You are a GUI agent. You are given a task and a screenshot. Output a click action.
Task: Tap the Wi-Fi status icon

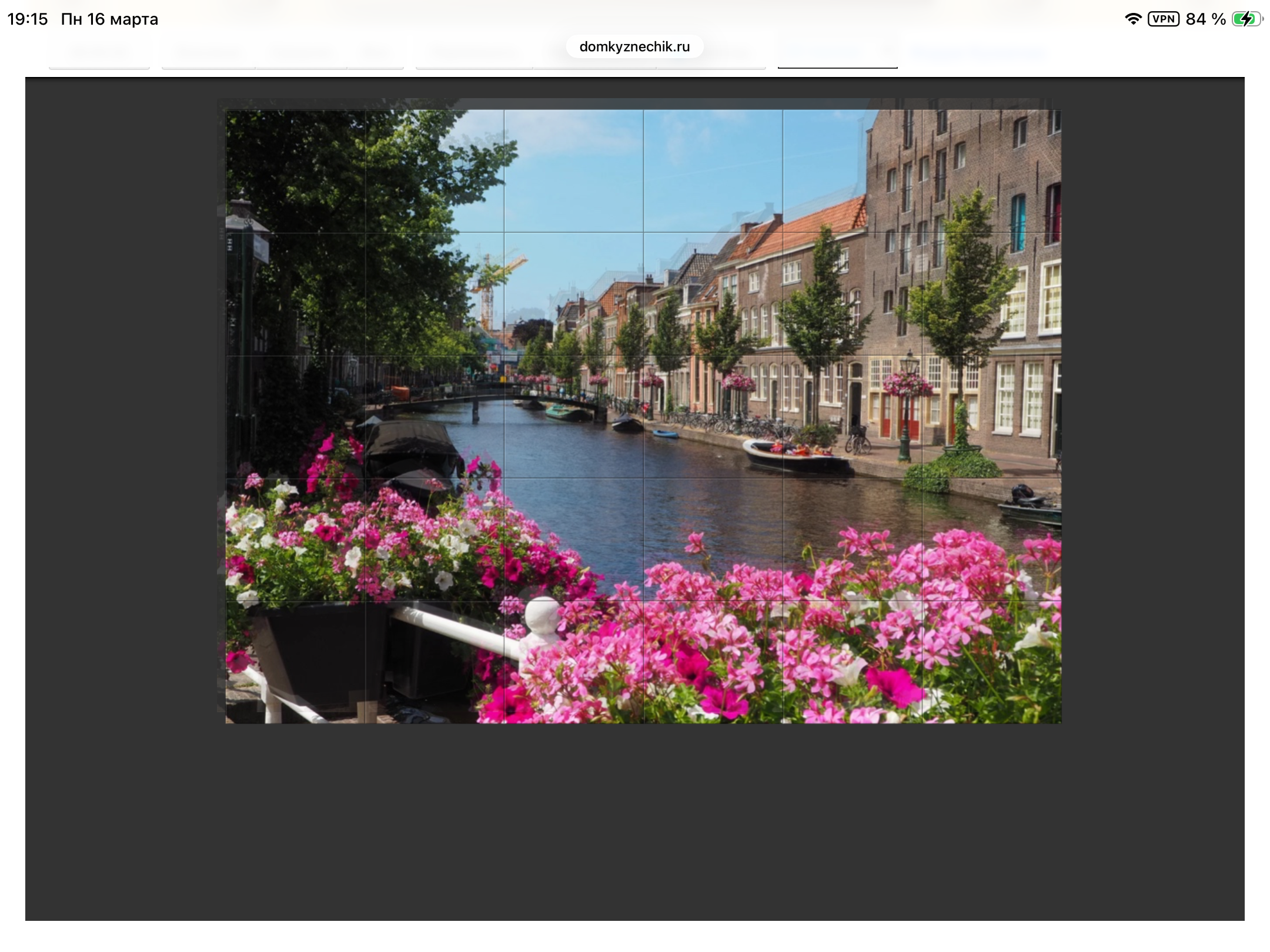[1132, 19]
